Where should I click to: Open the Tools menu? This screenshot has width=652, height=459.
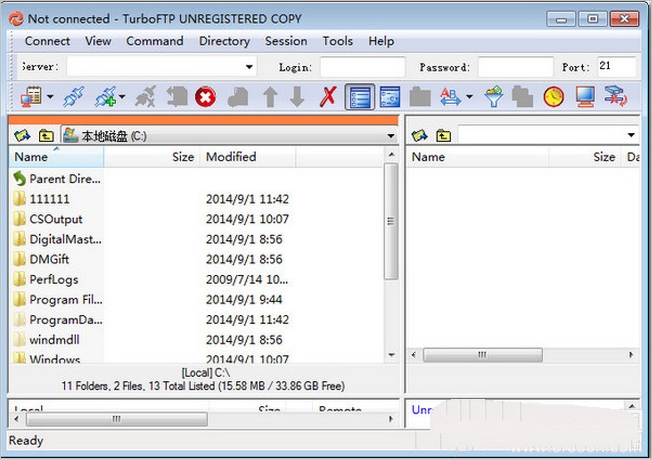click(338, 41)
